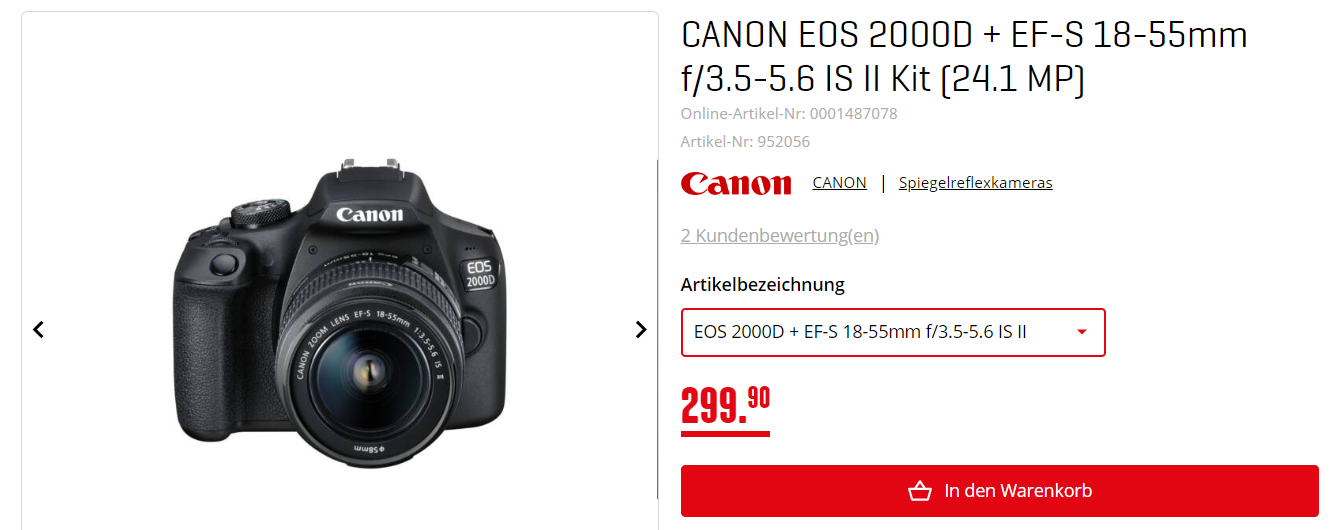This screenshot has width=1334, height=530.
Task: Click the separator between CANON and Spiegelreflexkameras
Action: click(x=883, y=183)
